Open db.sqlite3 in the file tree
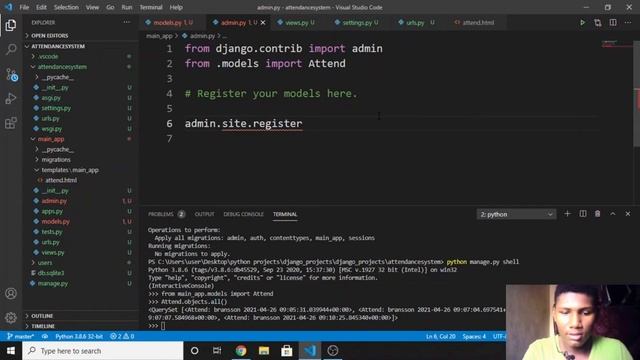Viewport: 640px width, 360px height. 51,273
